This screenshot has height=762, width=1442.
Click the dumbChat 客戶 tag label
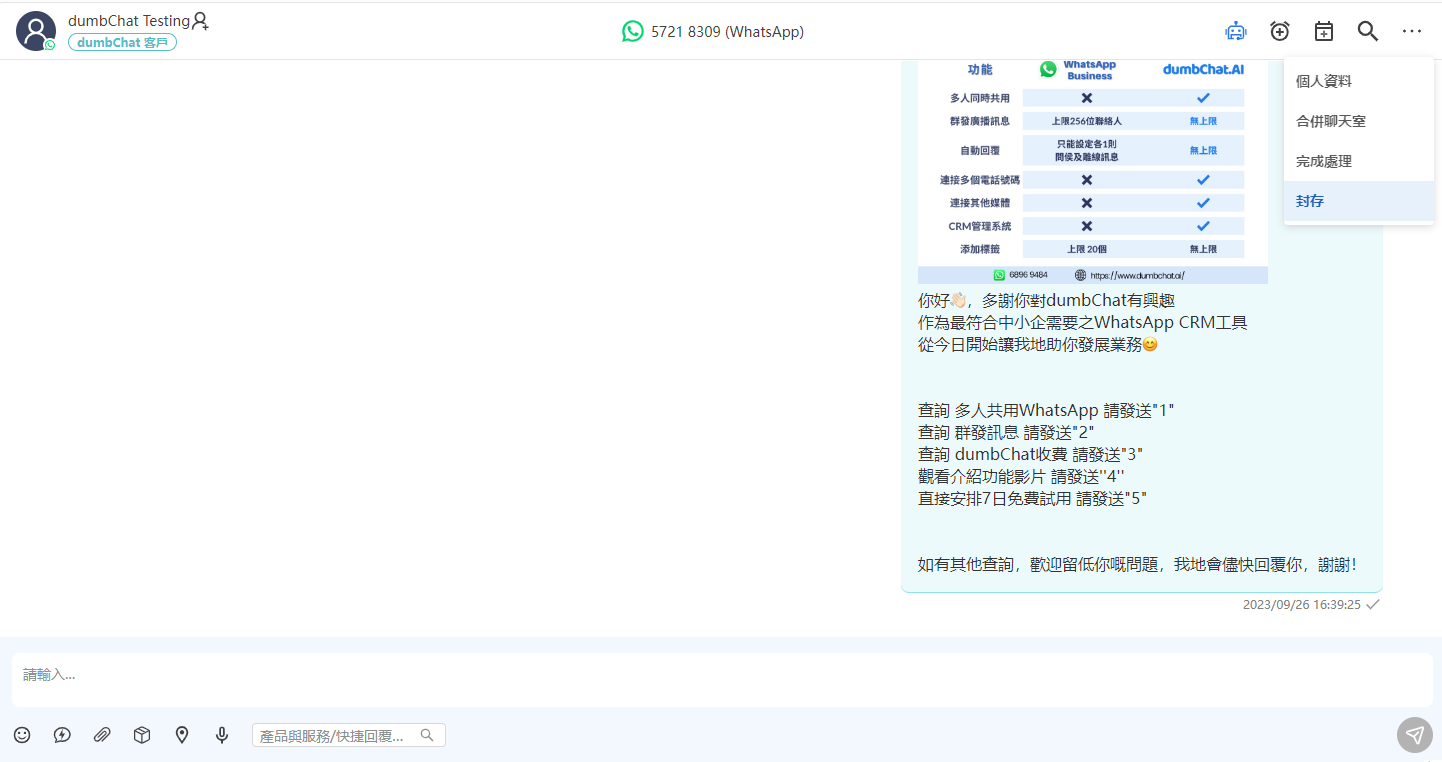[122, 43]
